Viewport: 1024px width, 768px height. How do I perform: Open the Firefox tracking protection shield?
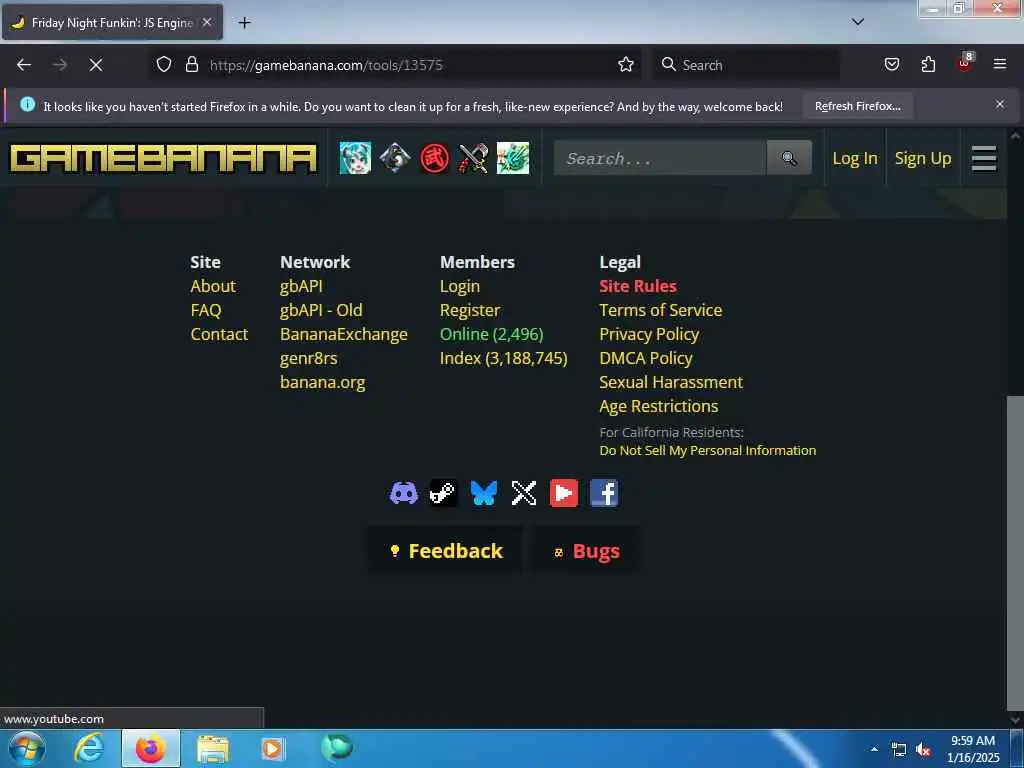click(164, 65)
